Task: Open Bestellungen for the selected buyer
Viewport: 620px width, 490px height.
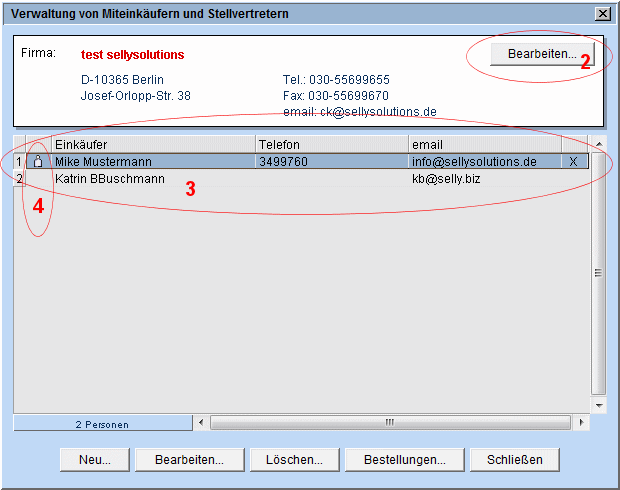Action: coord(405,460)
